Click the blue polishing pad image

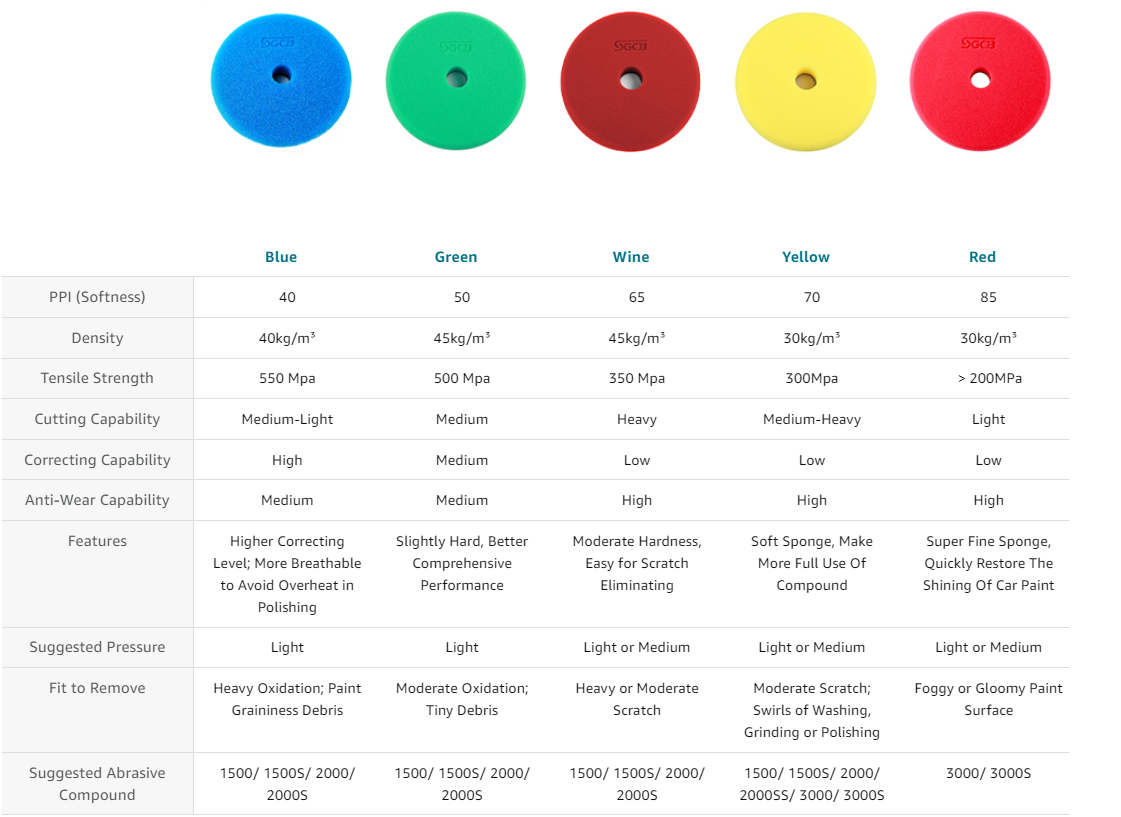(x=281, y=80)
